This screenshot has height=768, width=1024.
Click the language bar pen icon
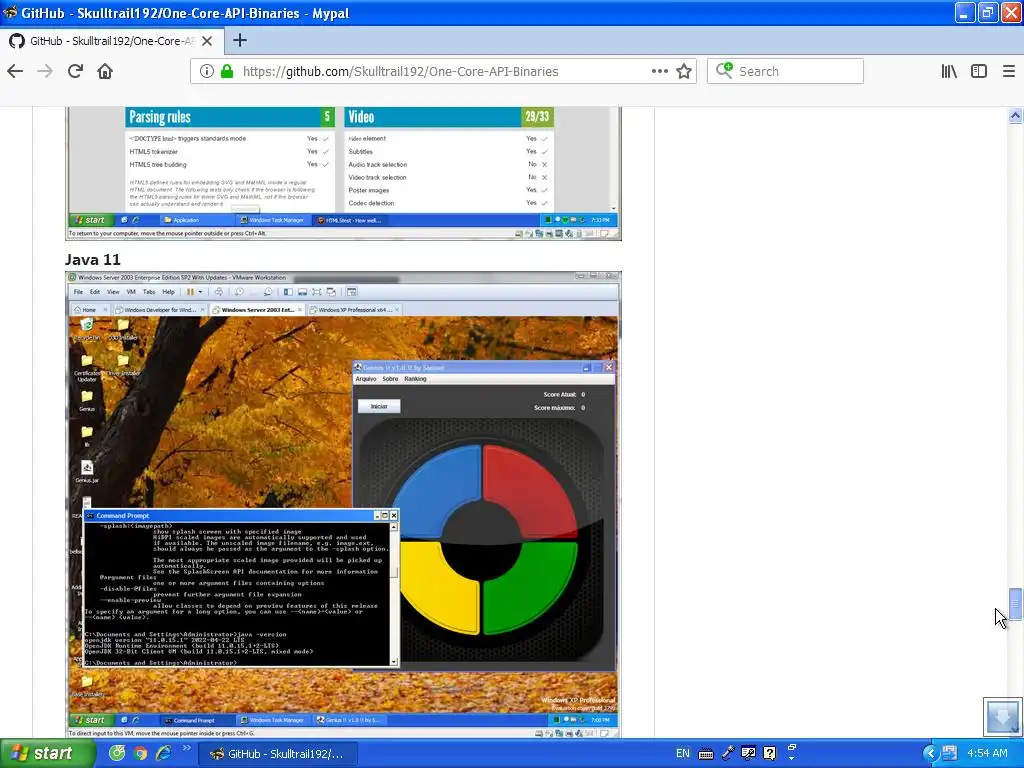(x=728, y=753)
